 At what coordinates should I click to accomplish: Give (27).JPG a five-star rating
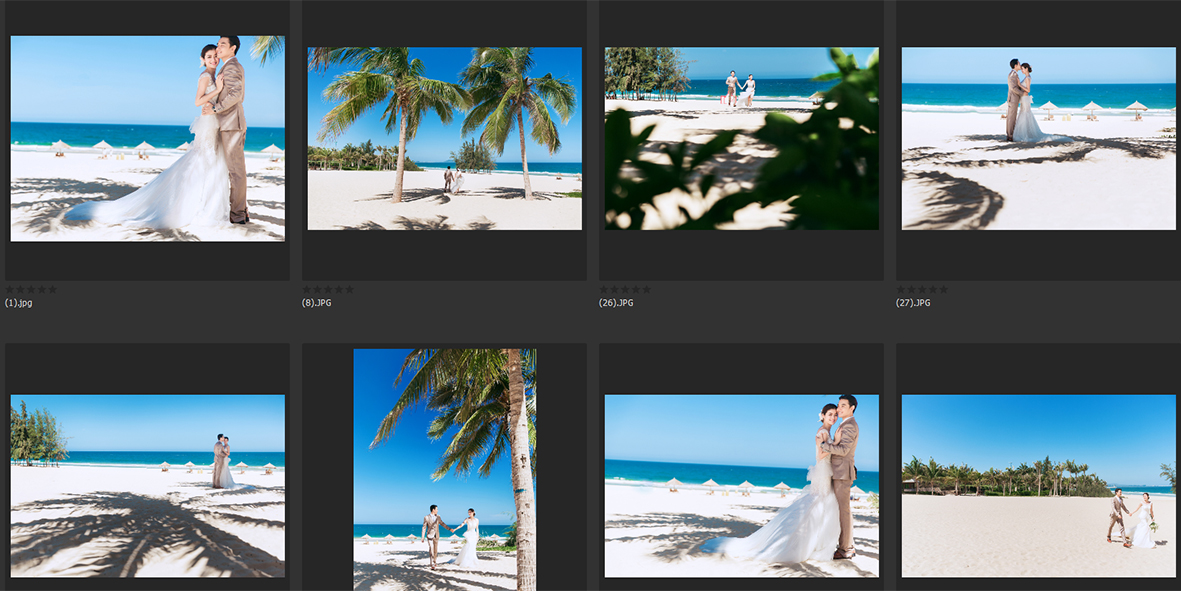[943, 289]
